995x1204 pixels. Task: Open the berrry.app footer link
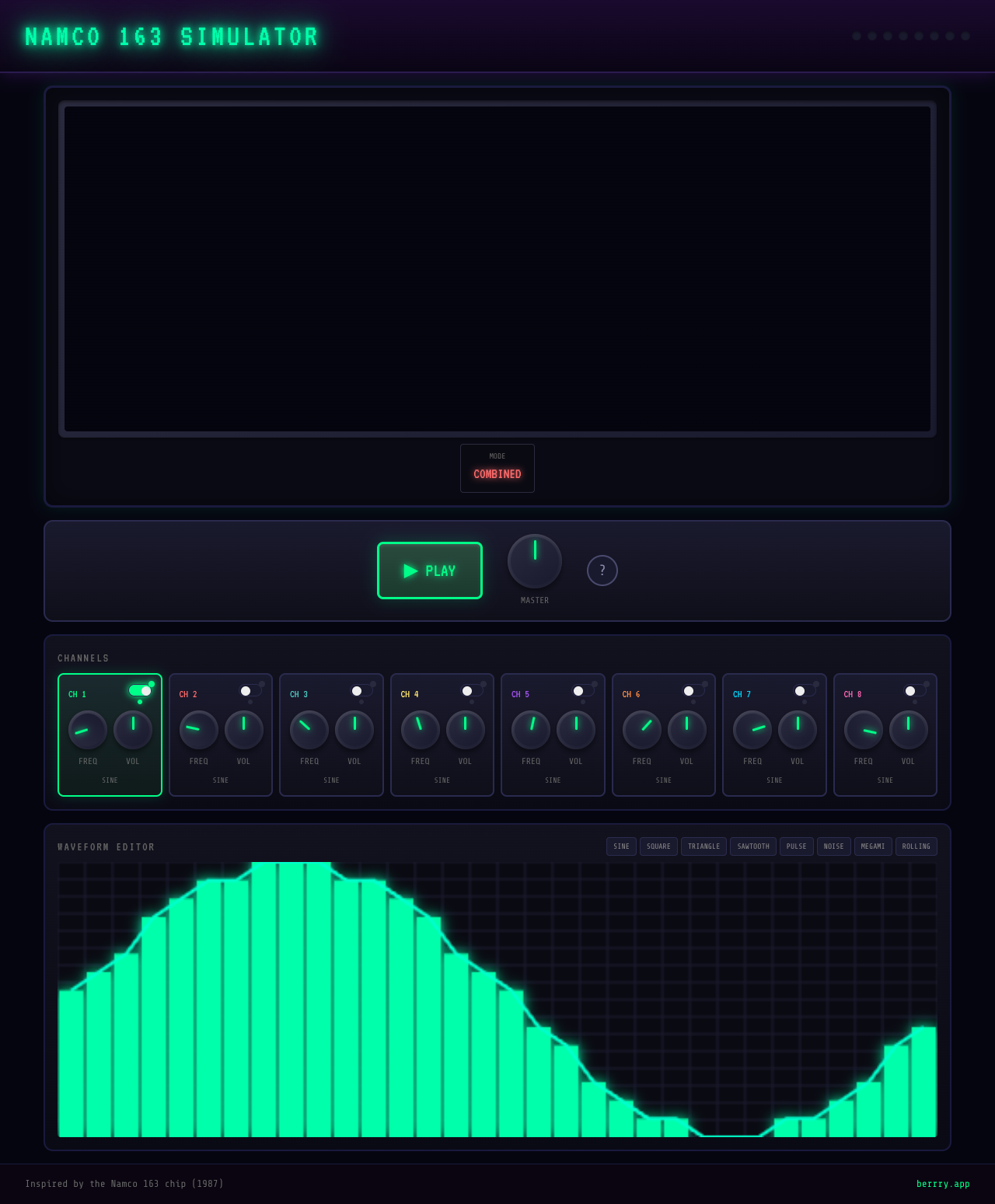point(943,1184)
